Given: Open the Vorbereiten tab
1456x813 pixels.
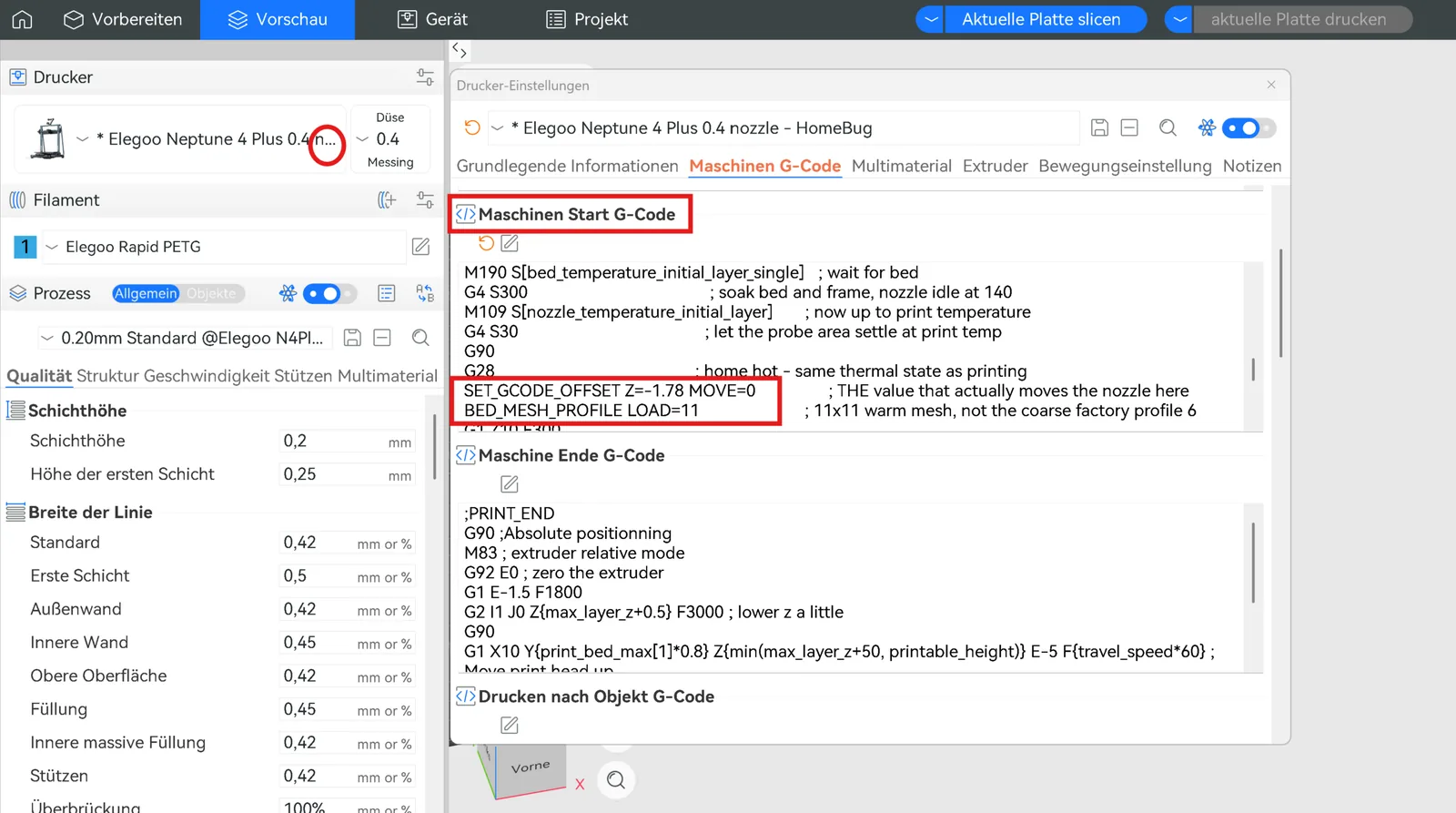Looking at the screenshot, I should pos(123,19).
